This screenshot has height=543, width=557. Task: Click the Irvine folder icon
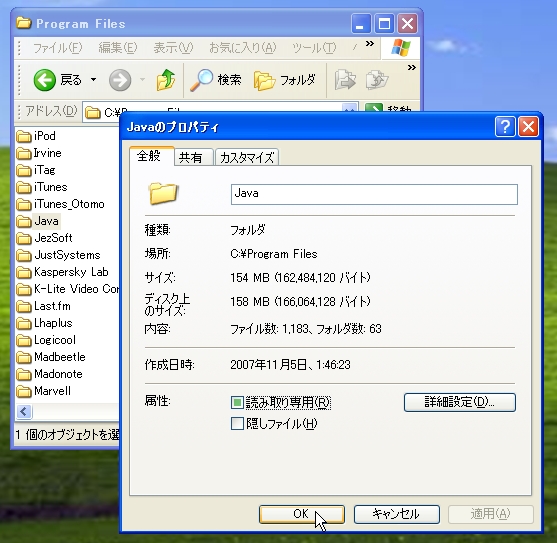point(24,153)
